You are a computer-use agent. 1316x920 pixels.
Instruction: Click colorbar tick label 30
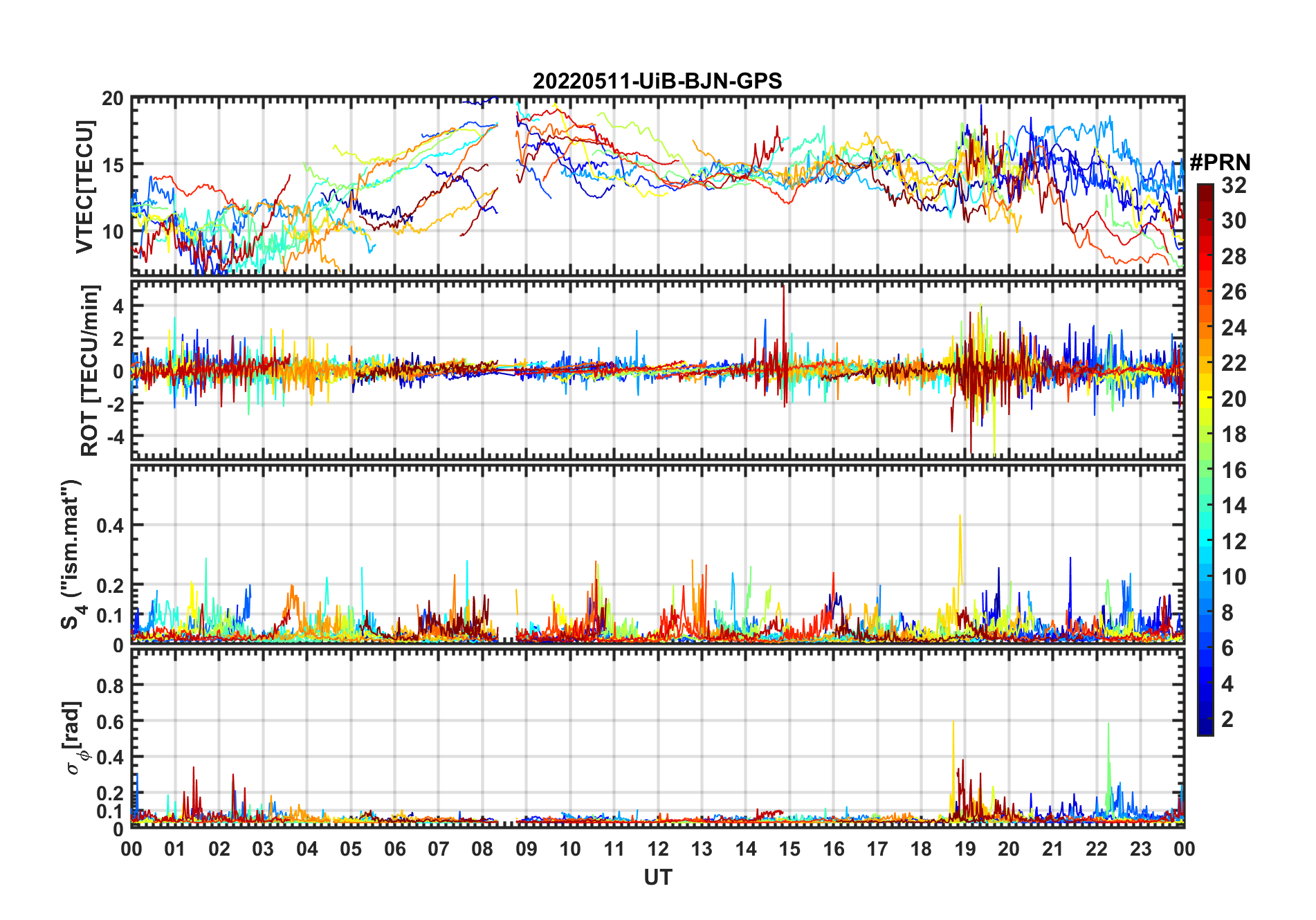click(1234, 221)
